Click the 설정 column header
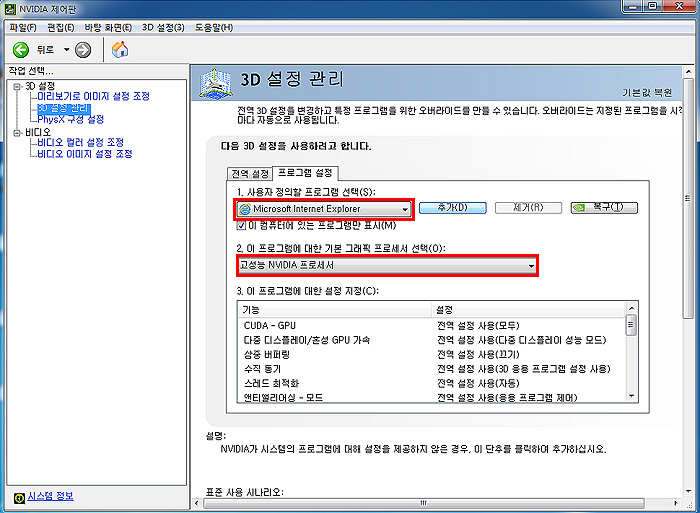This screenshot has width=700, height=513. (529, 309)
